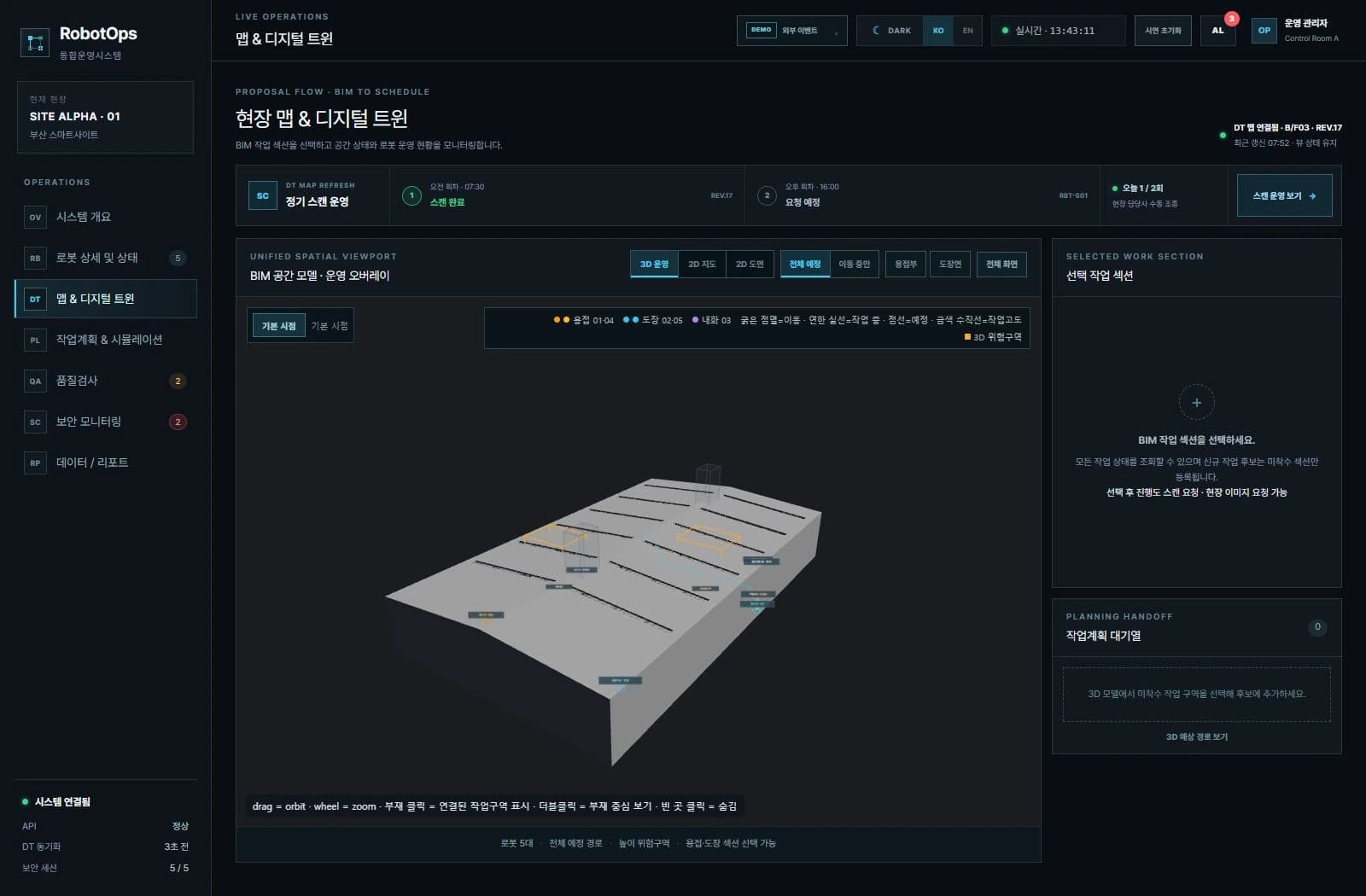1366x896 pixels.
Task: Click step 2 circle for 오후 회차
Action: pos(767,195)
